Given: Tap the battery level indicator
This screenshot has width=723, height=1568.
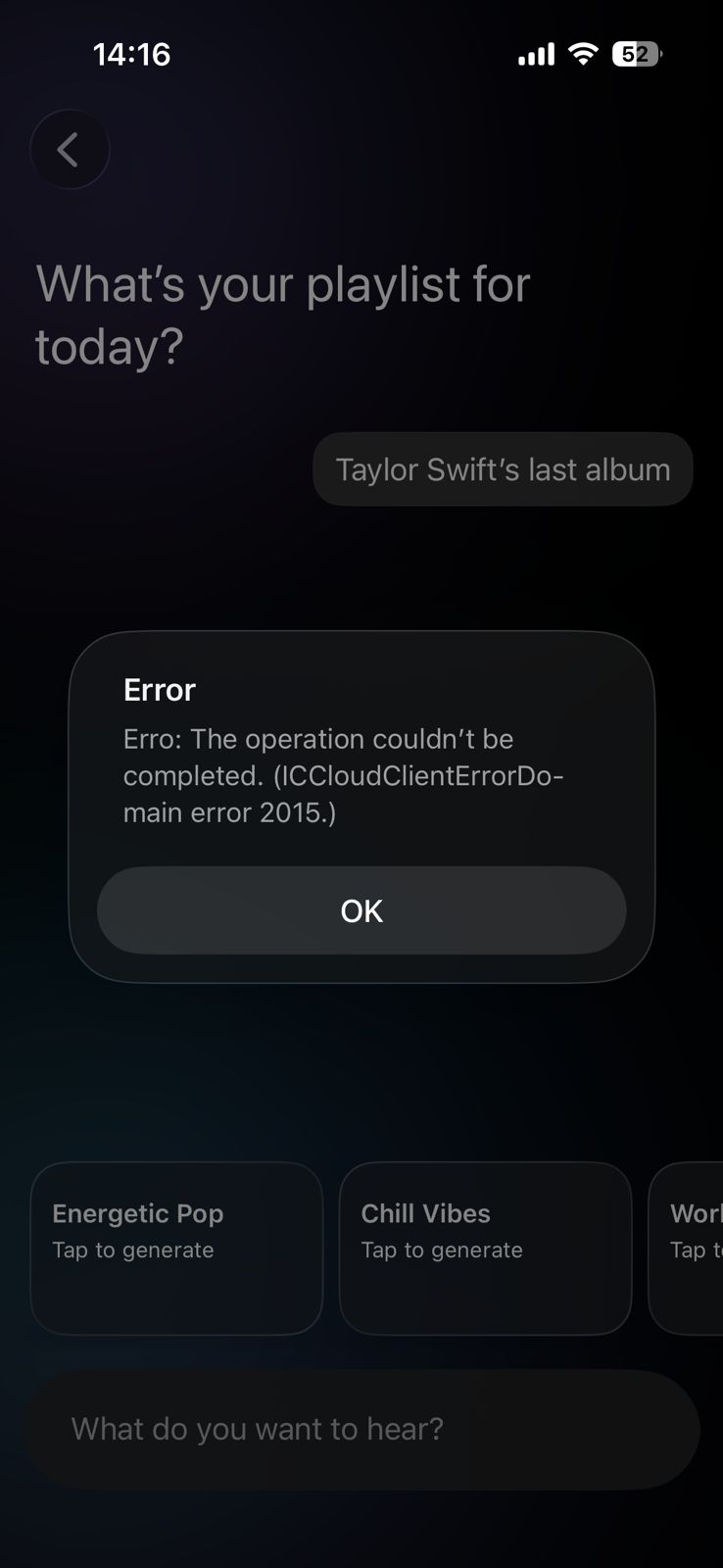Looking at the screenshot, I should pyautogui.click(x=637, y=54).
